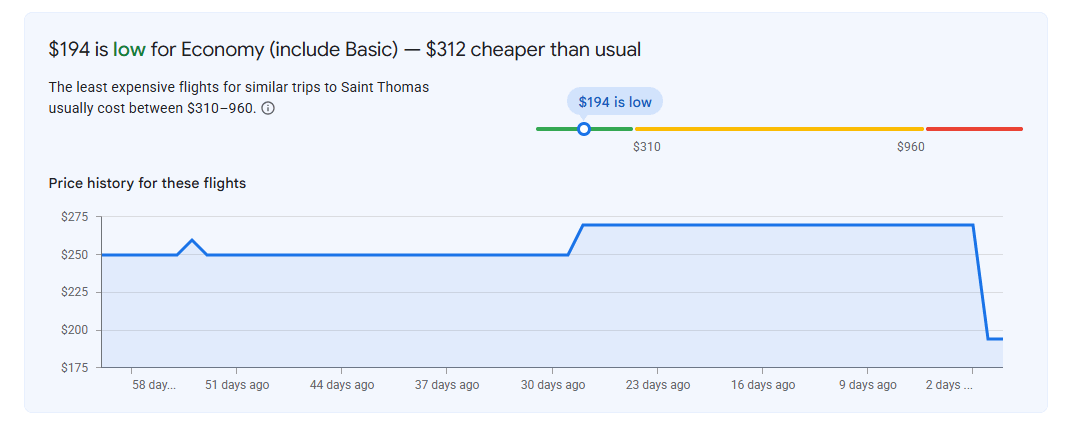Click the "16 days ago" axis label
Image resolution: width=1080 pixels, height=426 pixels.
(x=762, y=385)
